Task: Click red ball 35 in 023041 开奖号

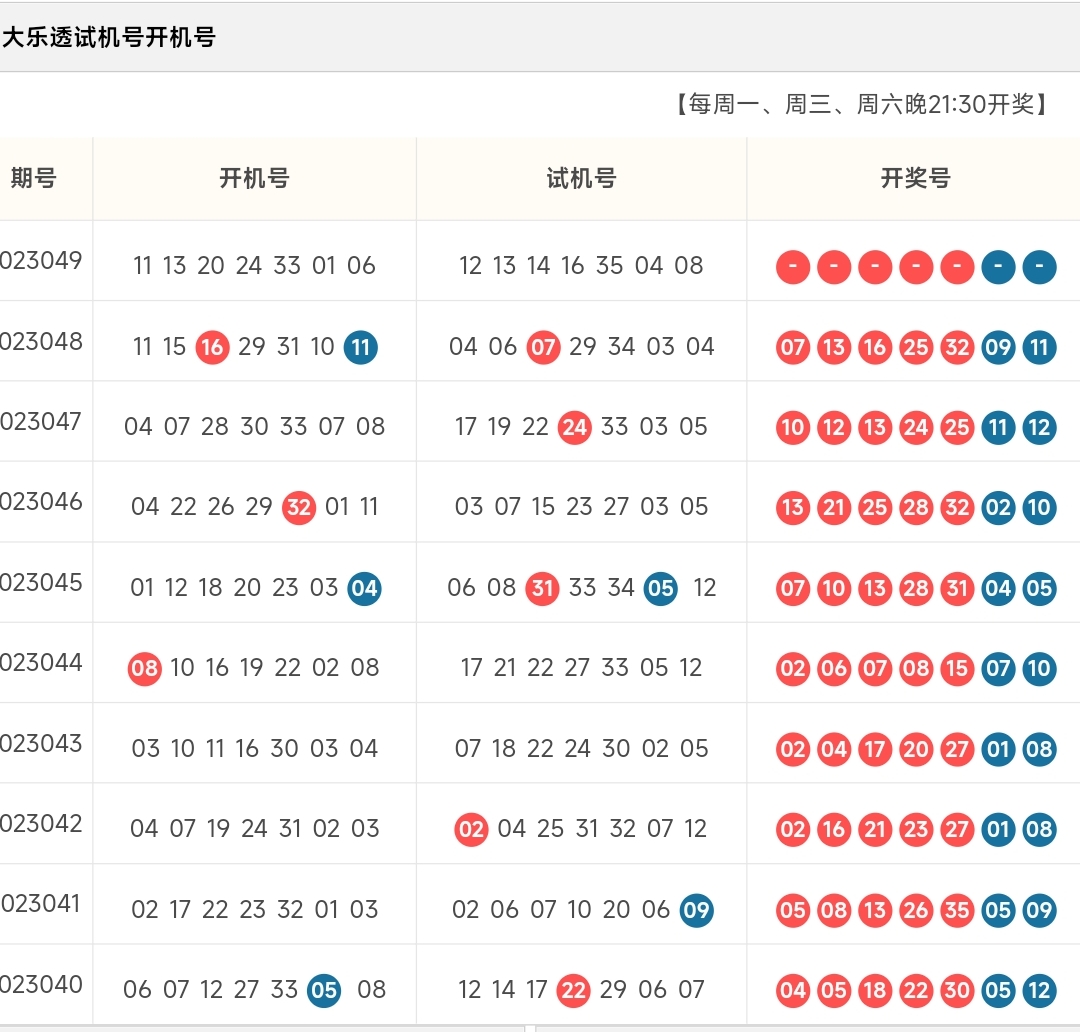Action: (957, 910)
